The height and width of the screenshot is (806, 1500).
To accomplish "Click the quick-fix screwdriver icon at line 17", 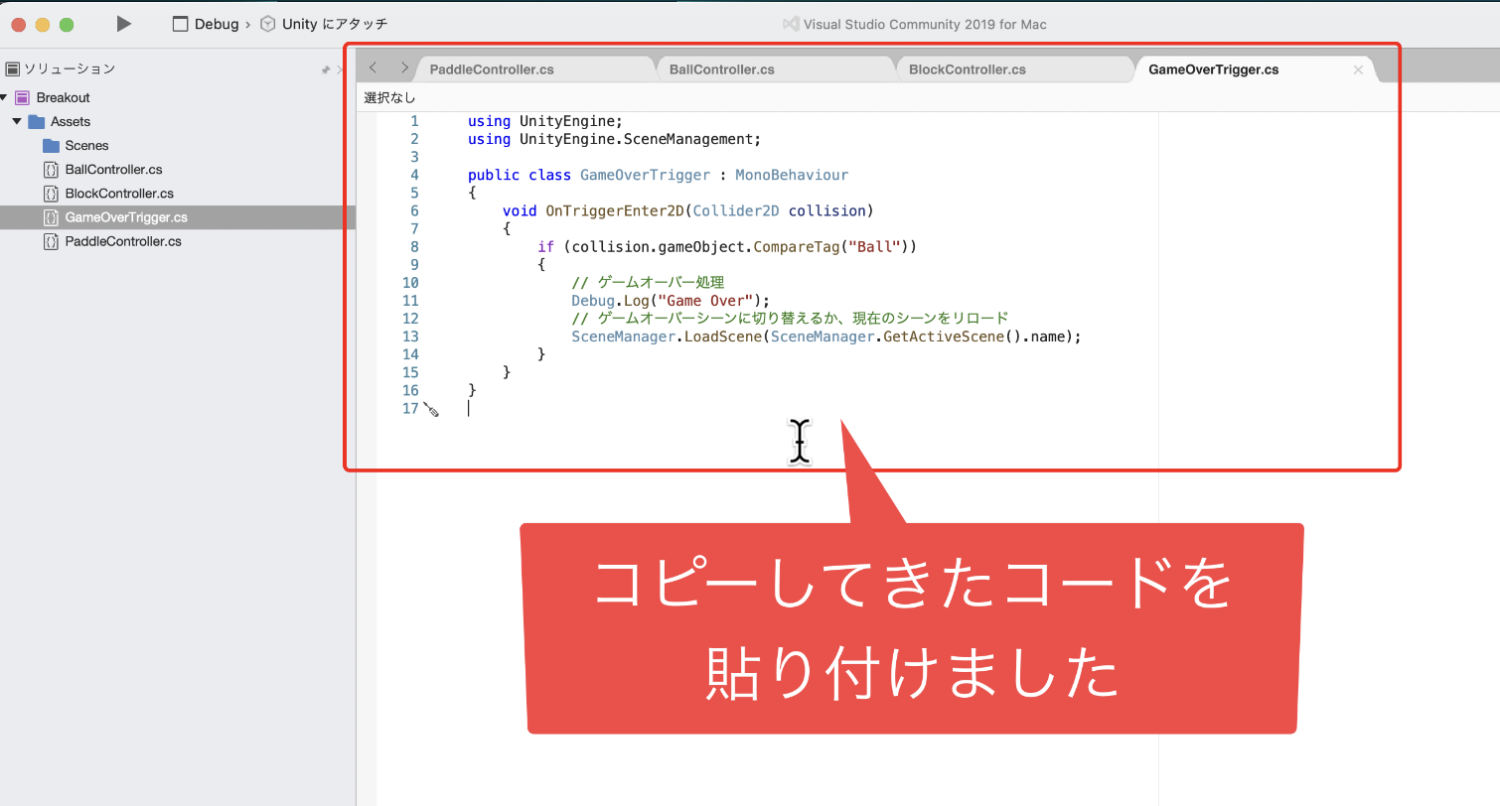I will pyautogui.click(x=431, y=409).
